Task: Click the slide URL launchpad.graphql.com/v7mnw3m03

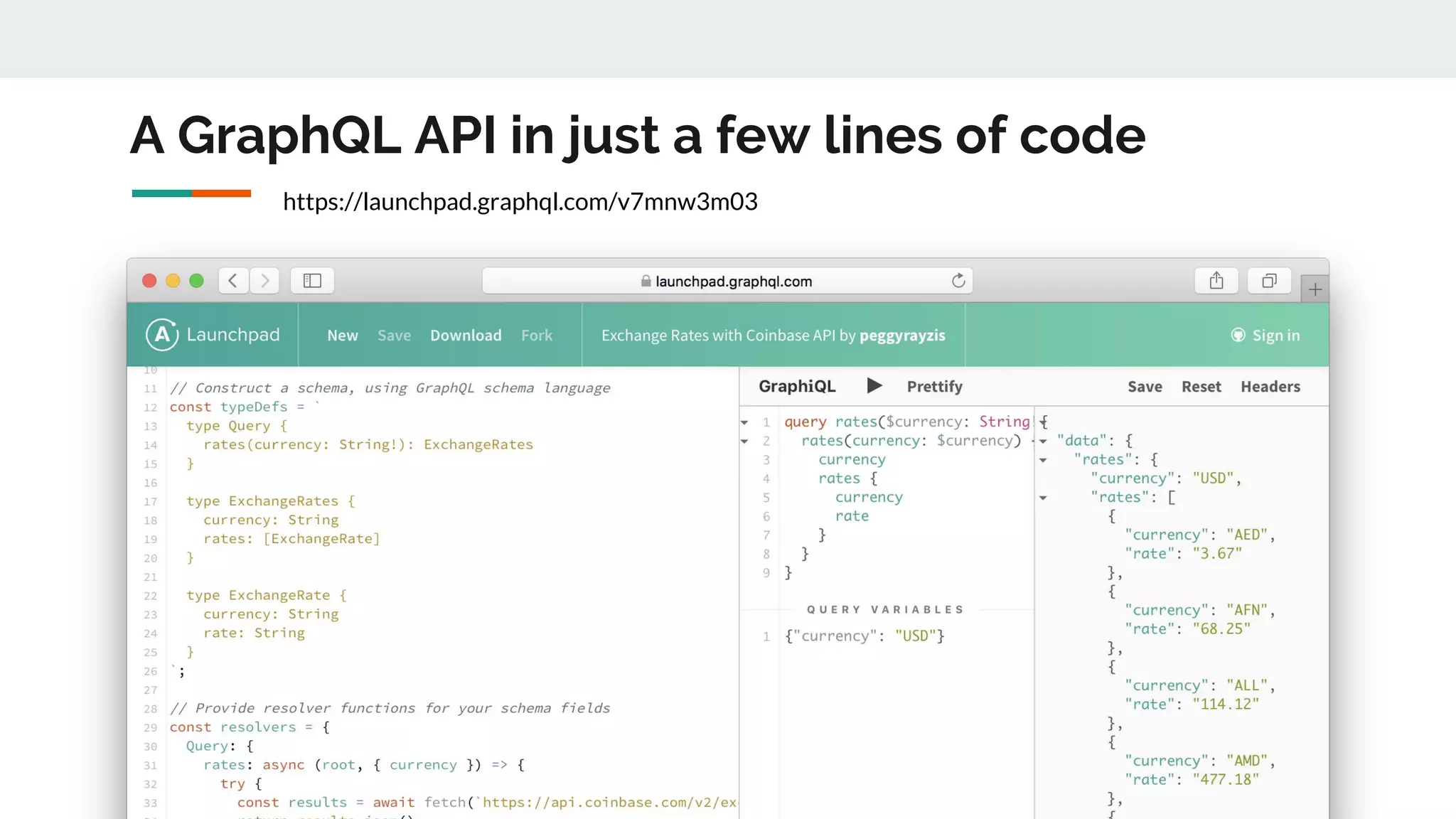Action: pyautogui.click(x=520, y=201)
